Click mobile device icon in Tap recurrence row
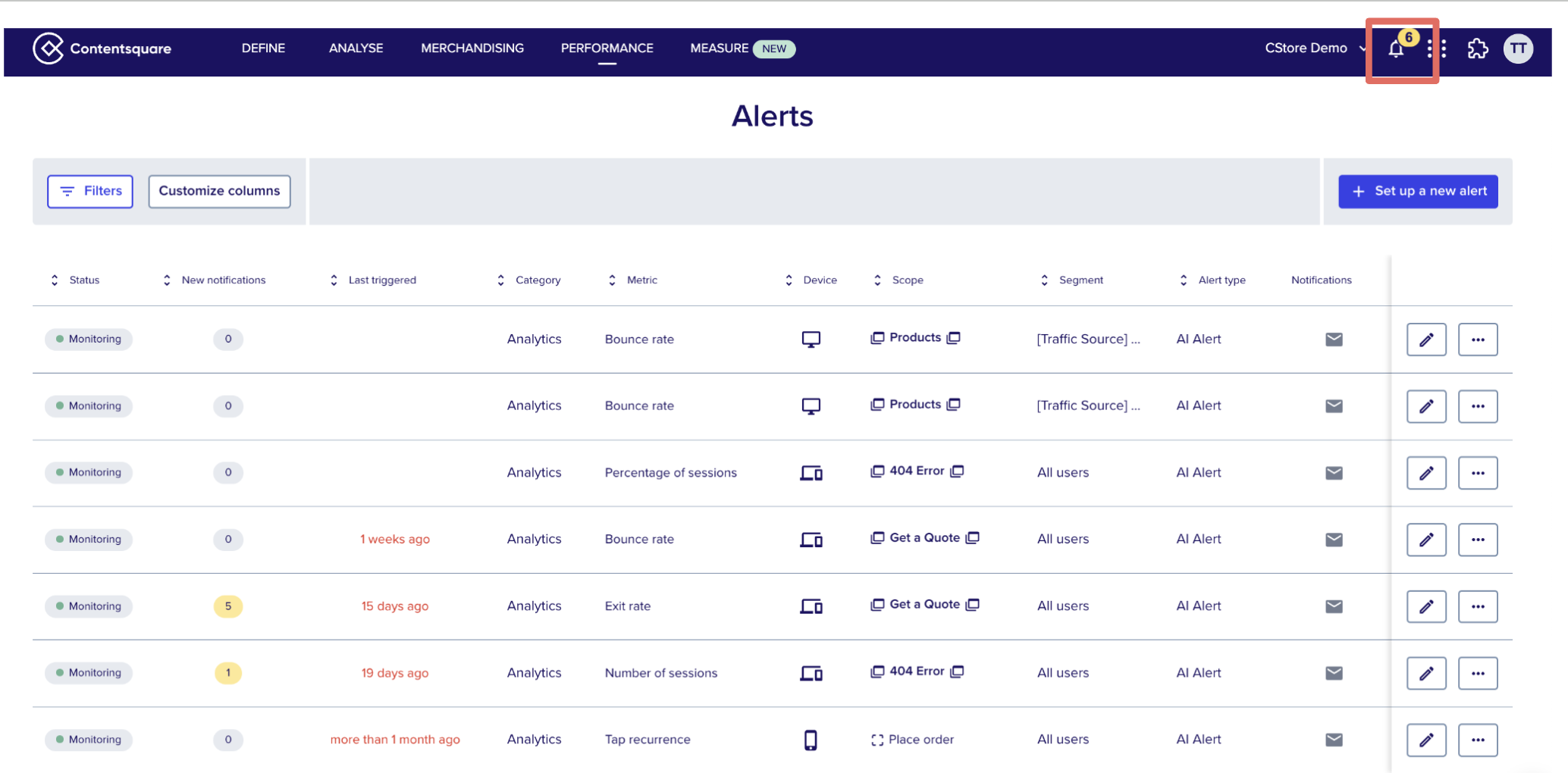 point(811,740)
